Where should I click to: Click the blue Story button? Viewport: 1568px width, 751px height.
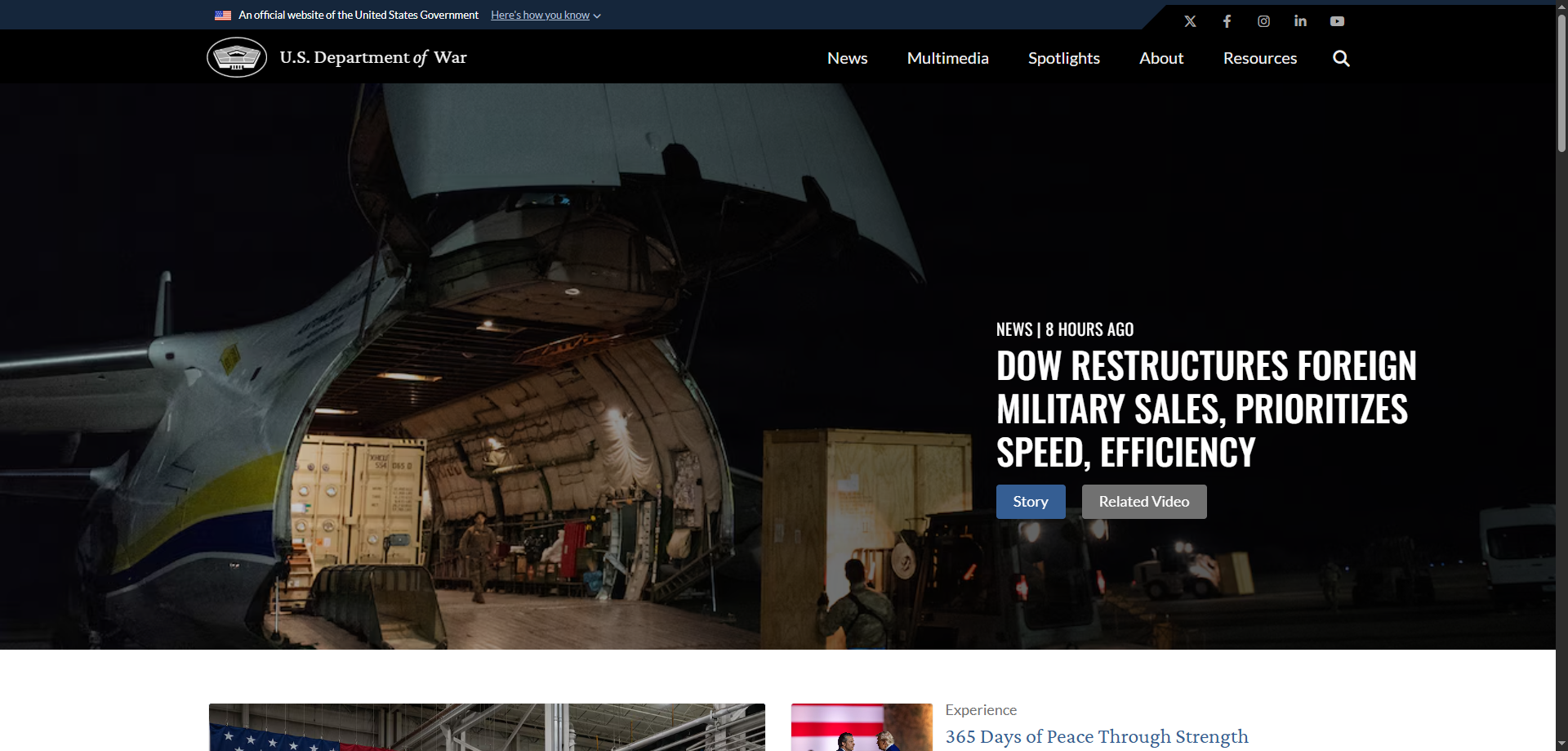(1031, 502)
